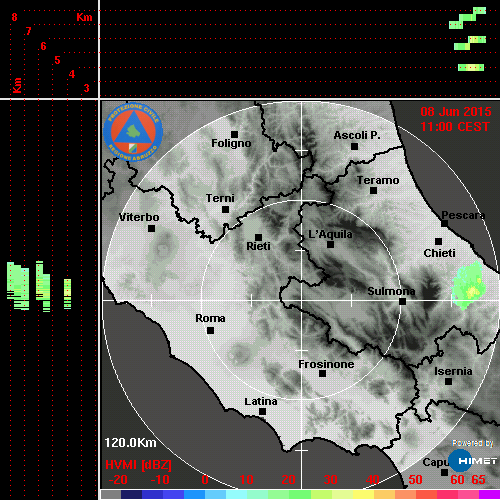Click the square marker for Ascoli P.
This screenshot has width=500, height=500.
(x=354, y=146)
